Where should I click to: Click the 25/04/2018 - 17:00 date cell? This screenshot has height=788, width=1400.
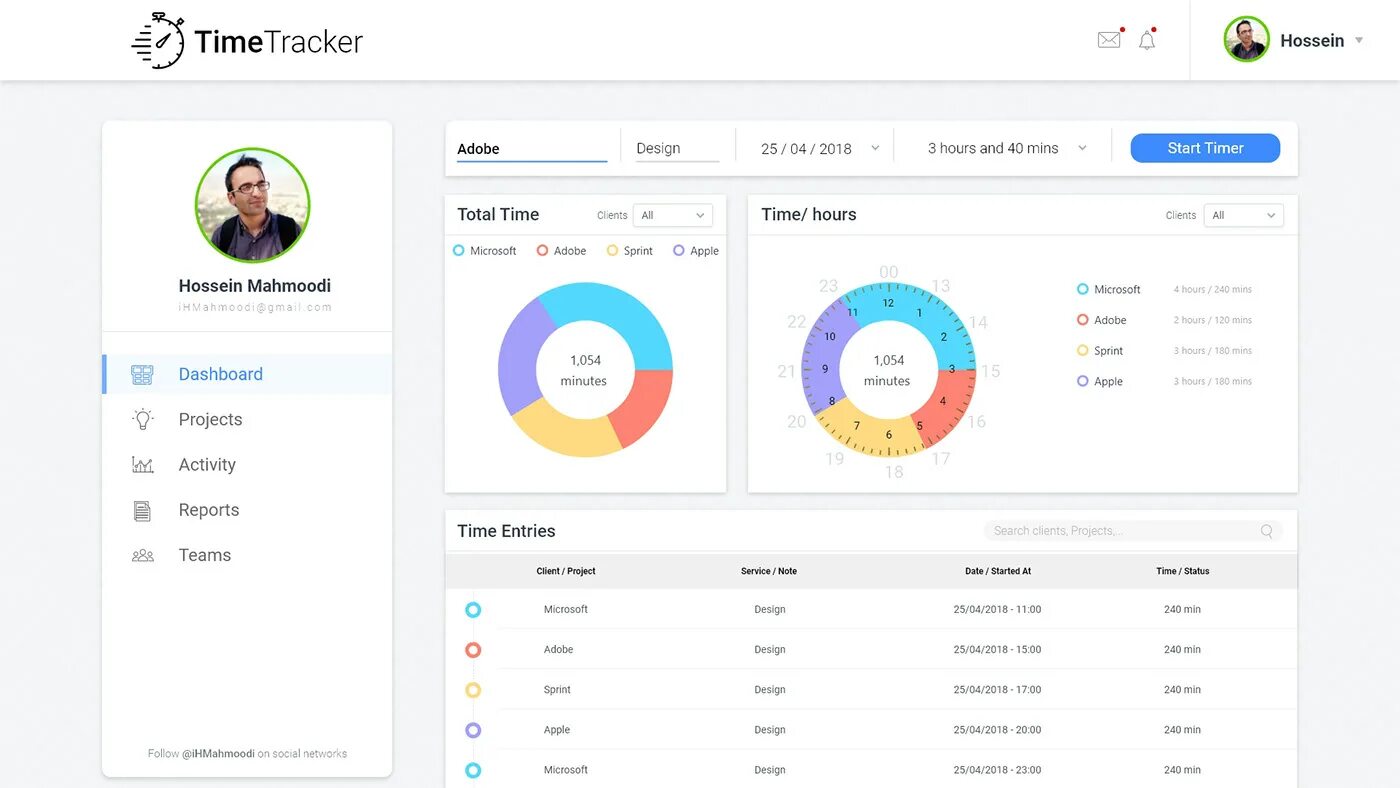click(997, 690)
